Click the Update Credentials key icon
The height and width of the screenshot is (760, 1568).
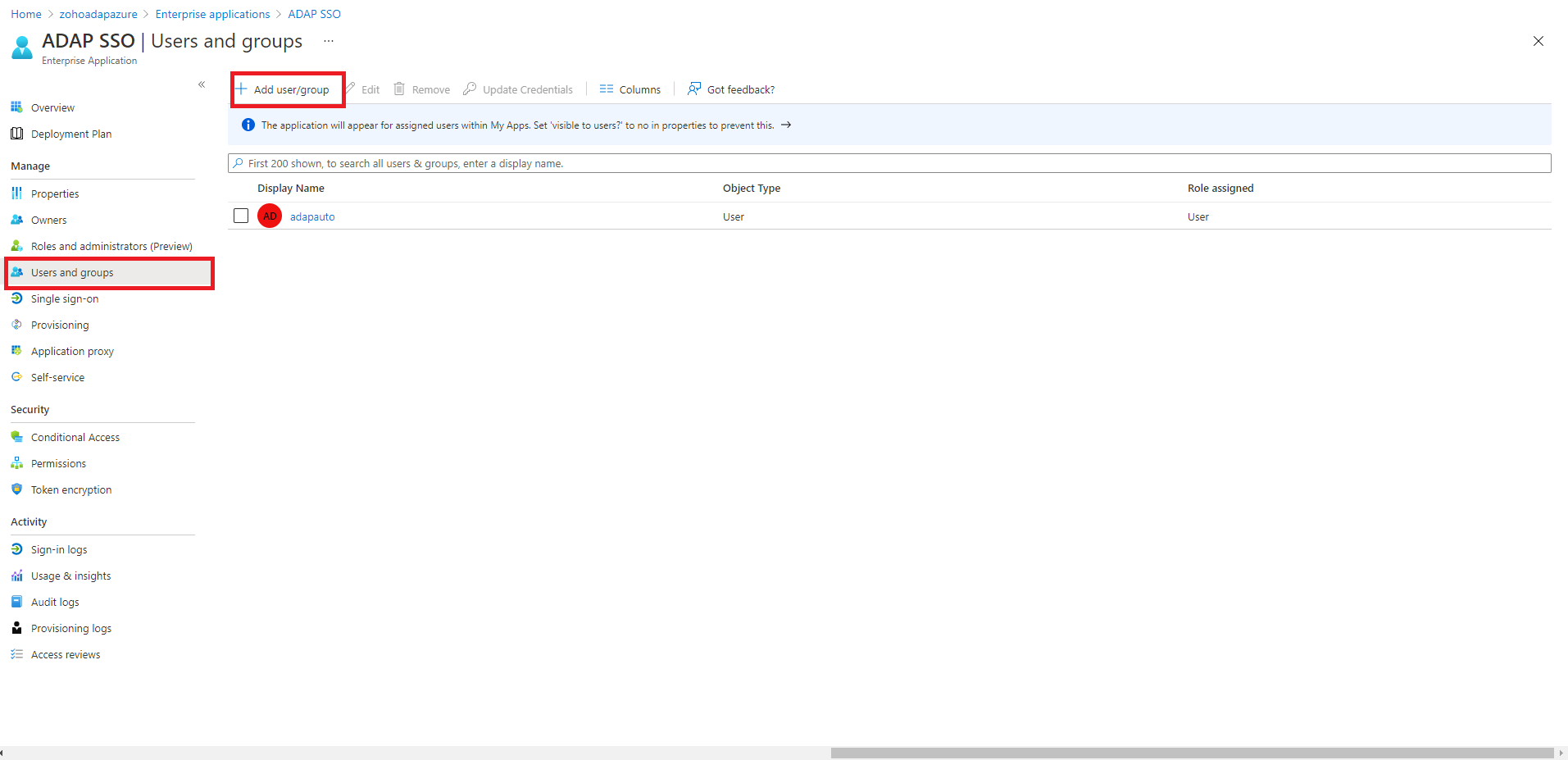point(470,89)
